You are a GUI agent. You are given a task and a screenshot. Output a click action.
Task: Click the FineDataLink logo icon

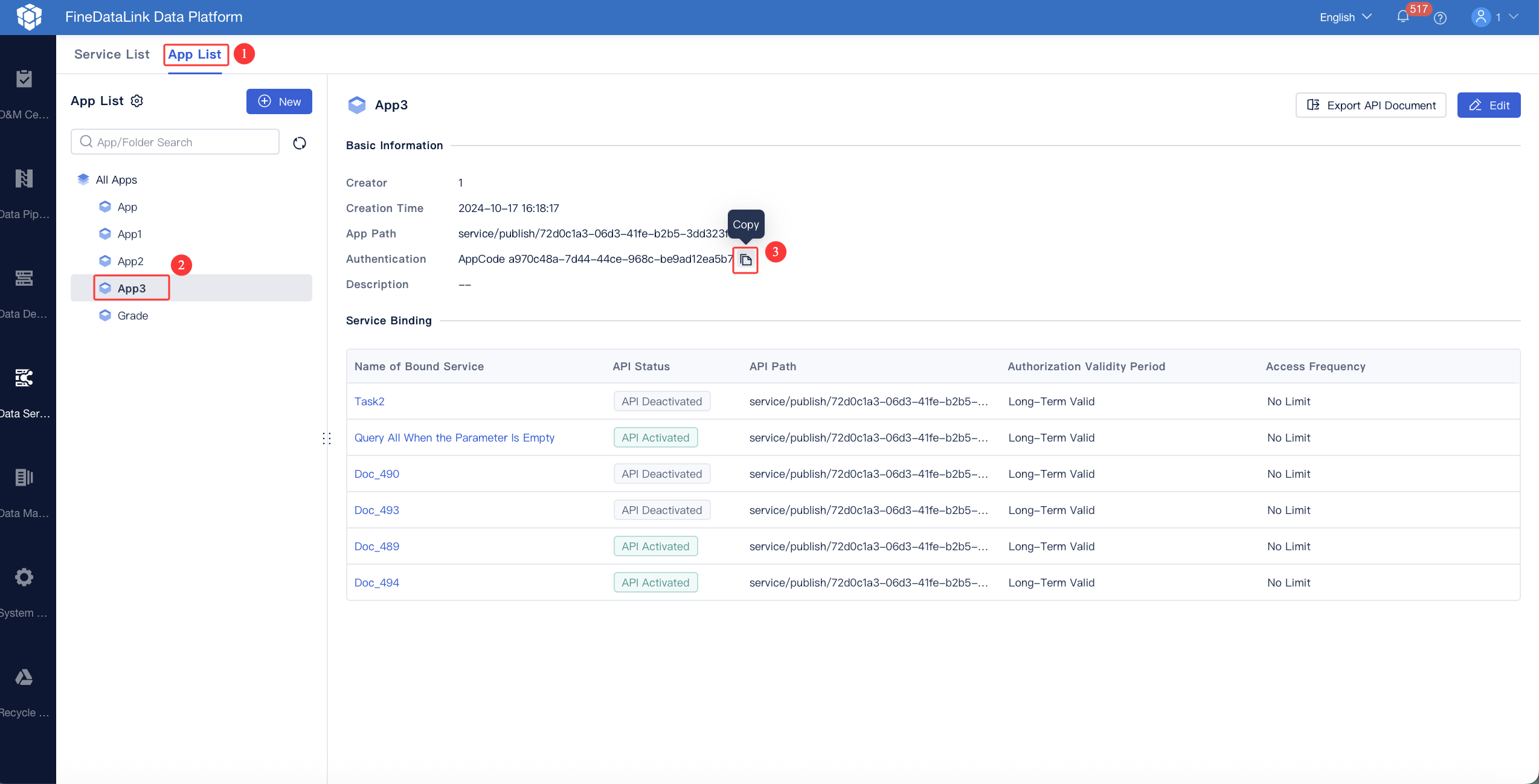29,17
